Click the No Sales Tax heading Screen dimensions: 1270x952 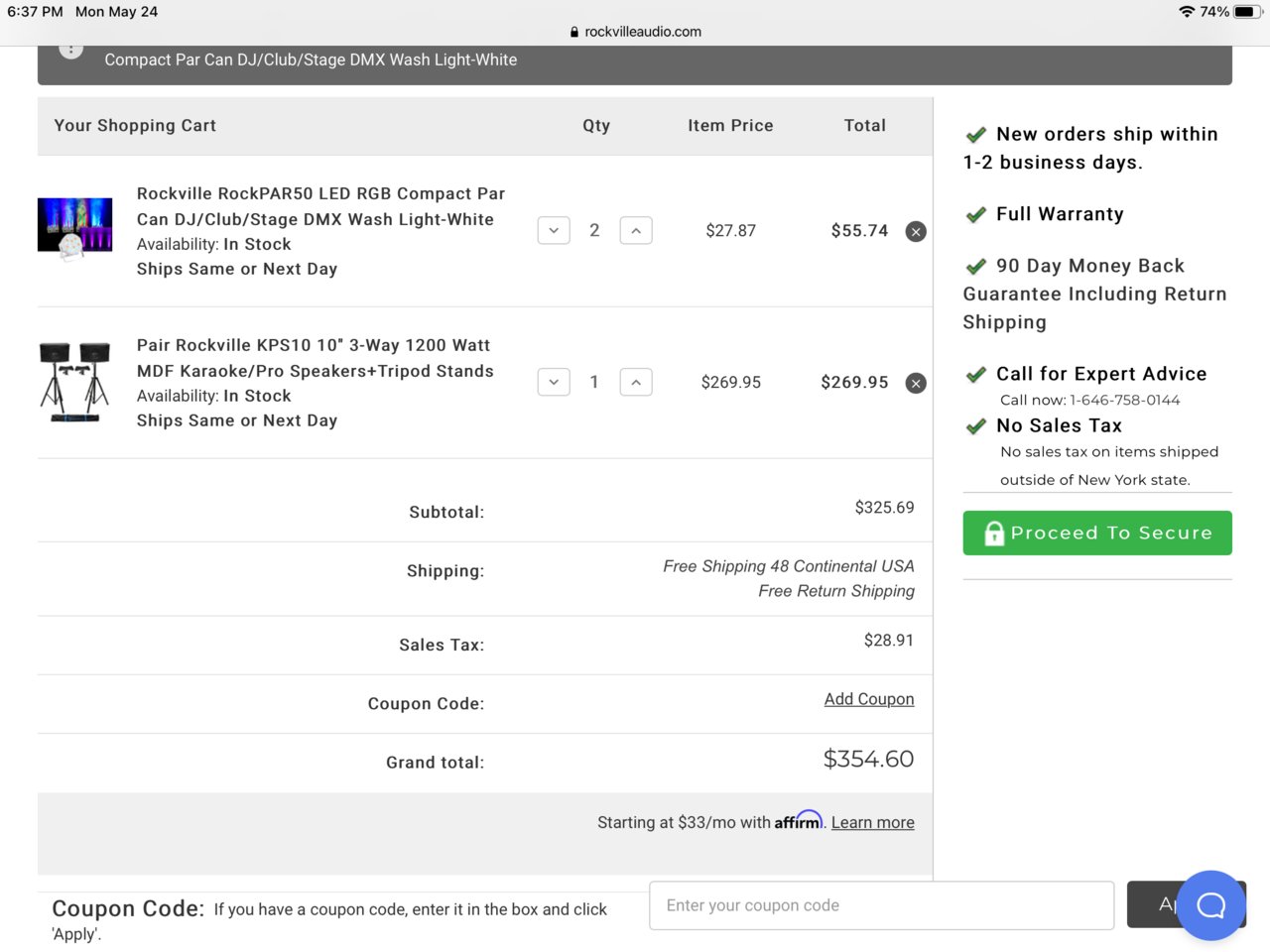[1059, 425]
